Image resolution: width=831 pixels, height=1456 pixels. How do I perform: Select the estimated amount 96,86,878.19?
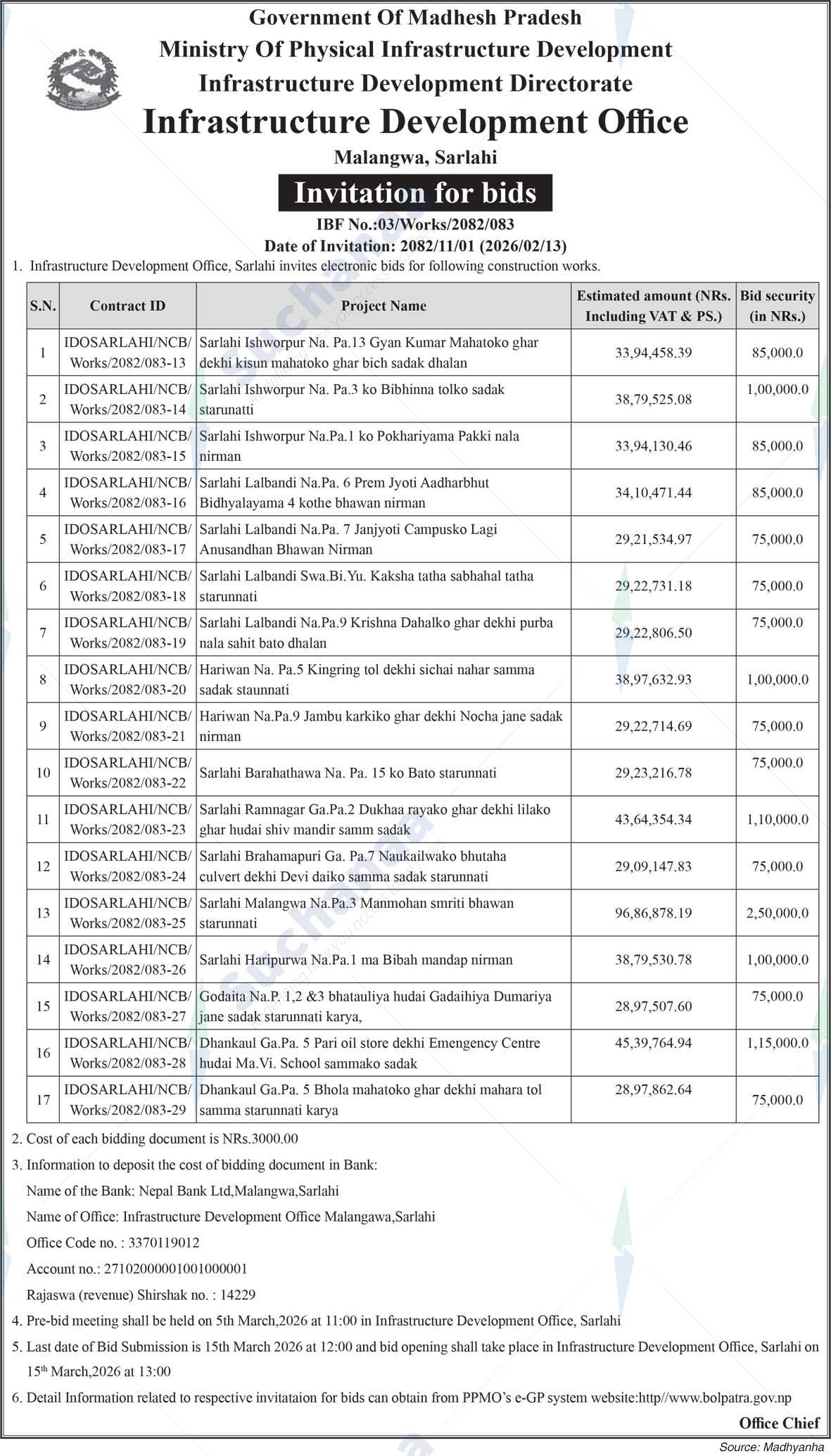click(x=653, y=913)
